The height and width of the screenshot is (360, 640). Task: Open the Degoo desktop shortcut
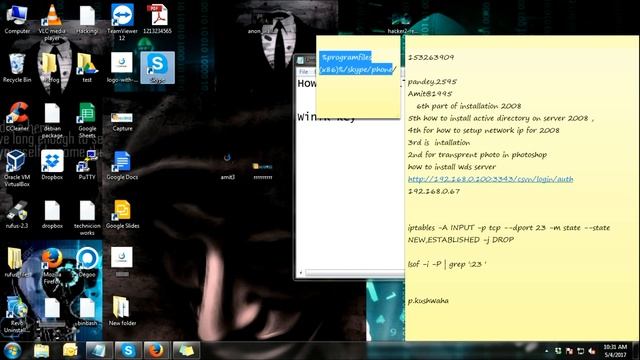pyautogui.click(x=87, y=262)
